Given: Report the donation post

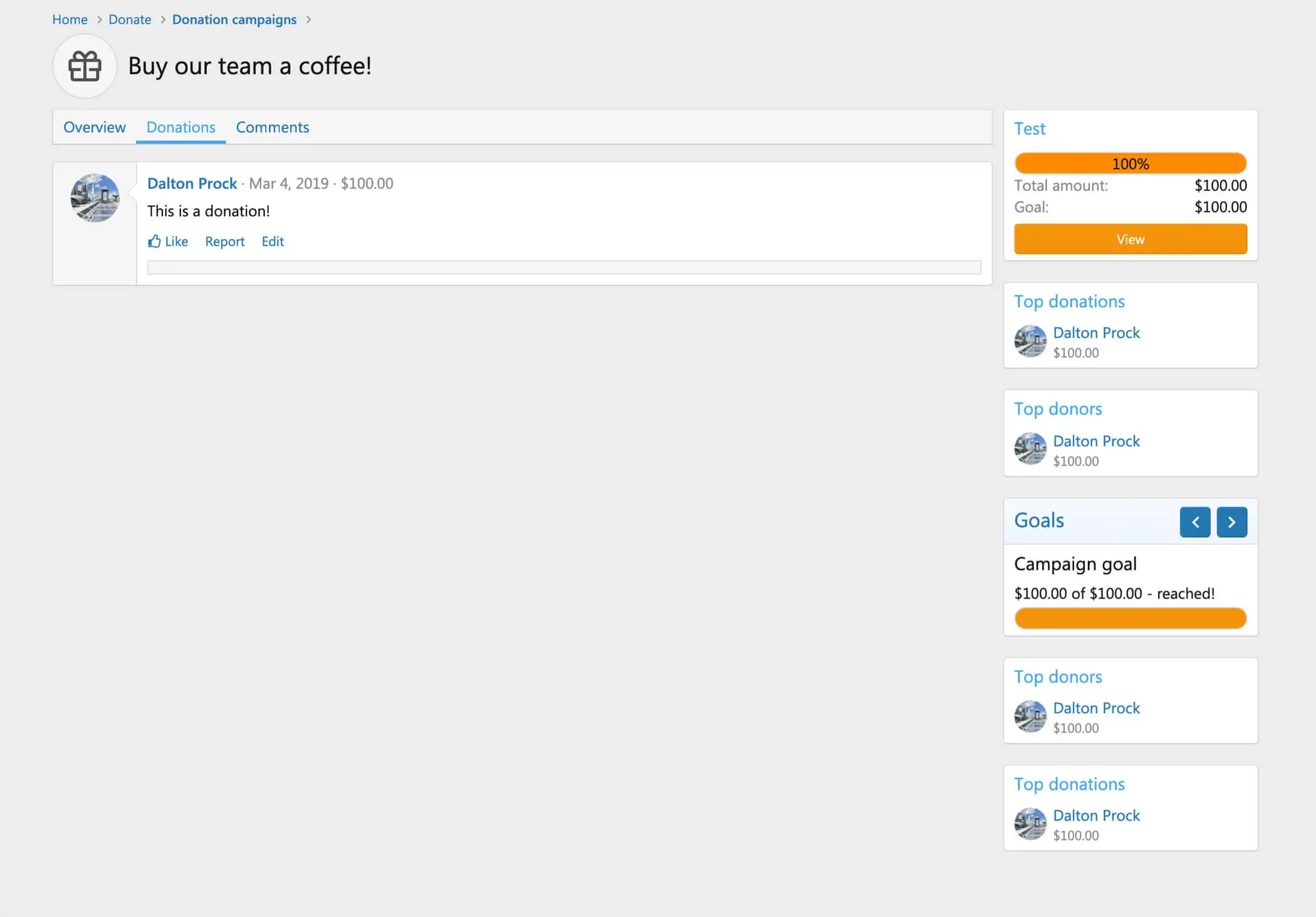Looking at the screenshot, I should (224, 241).
